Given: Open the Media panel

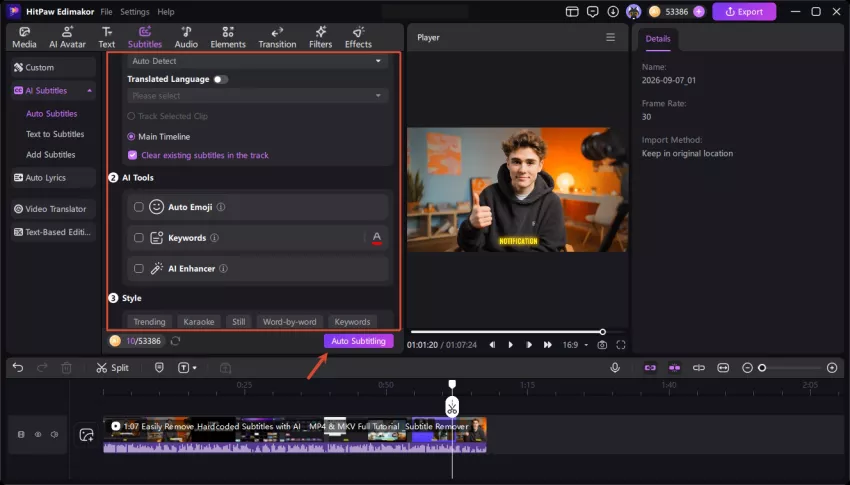Looking at the screenshot, I should pos(24,37).
